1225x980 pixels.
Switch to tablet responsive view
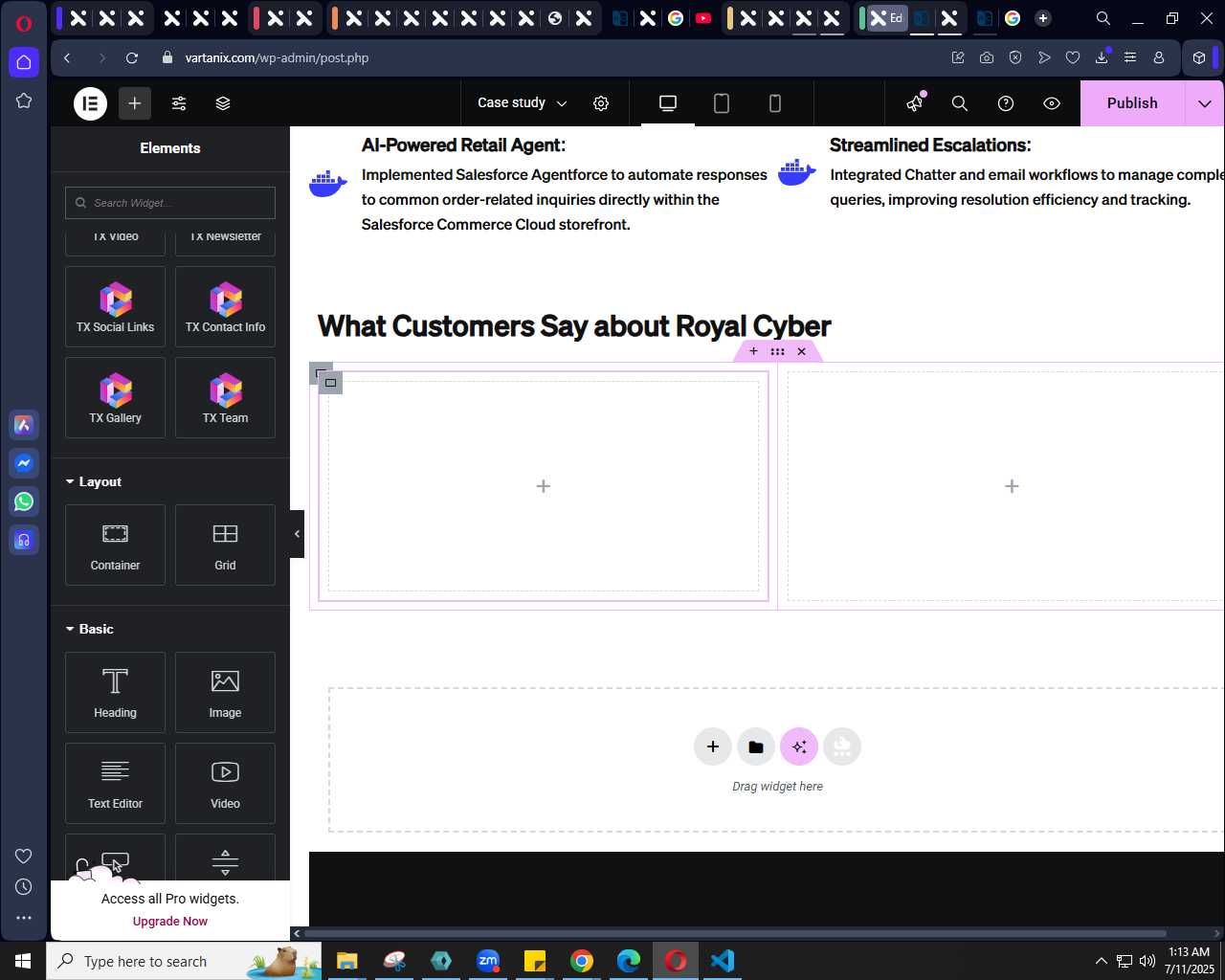coord(722,103)
